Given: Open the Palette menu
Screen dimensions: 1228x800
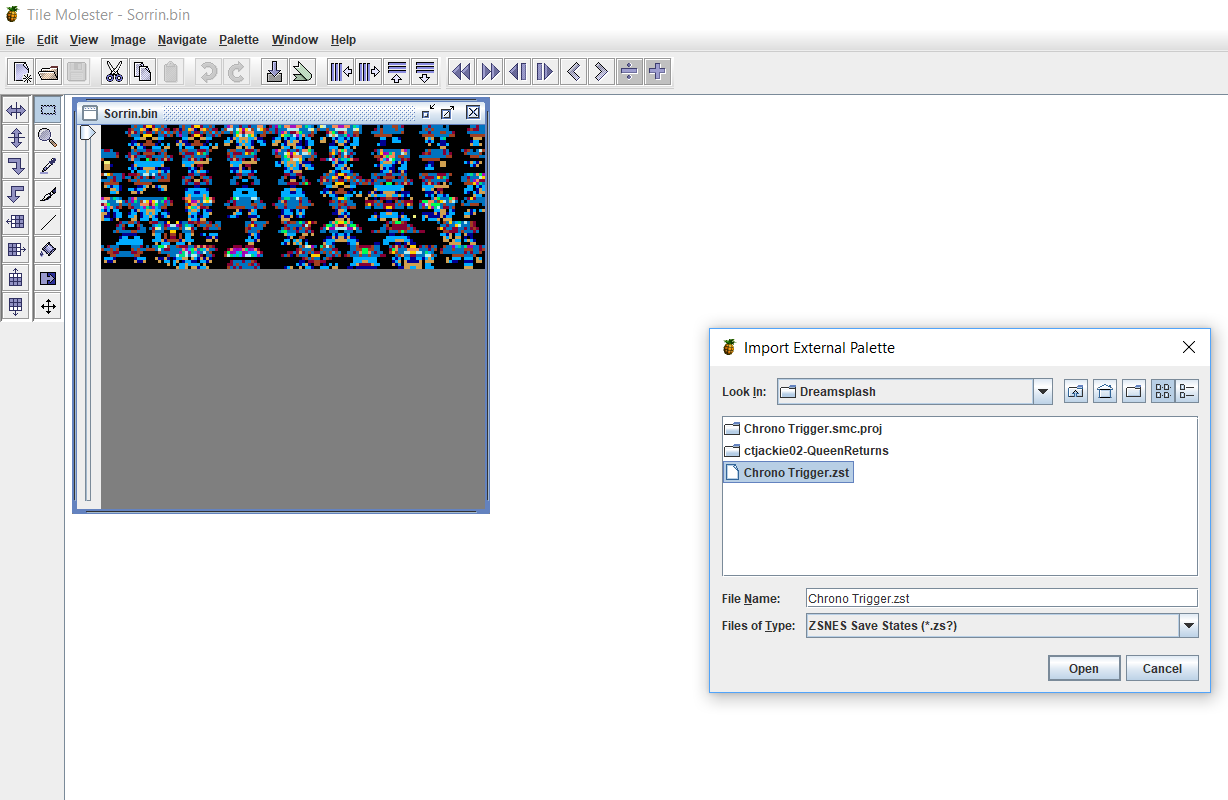Looking at the screenshot, I should [x=239, y=40].
